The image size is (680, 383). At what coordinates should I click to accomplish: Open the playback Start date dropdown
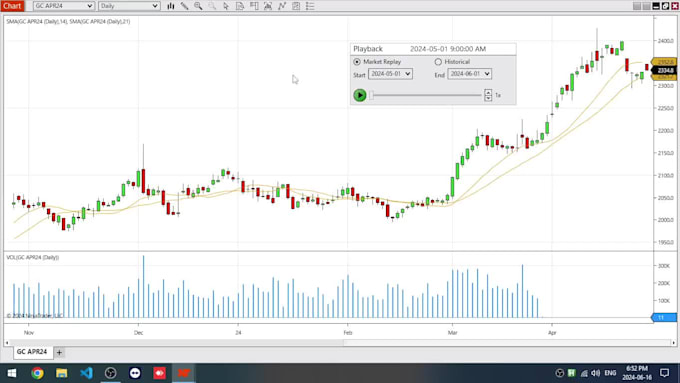pos(390,74)
